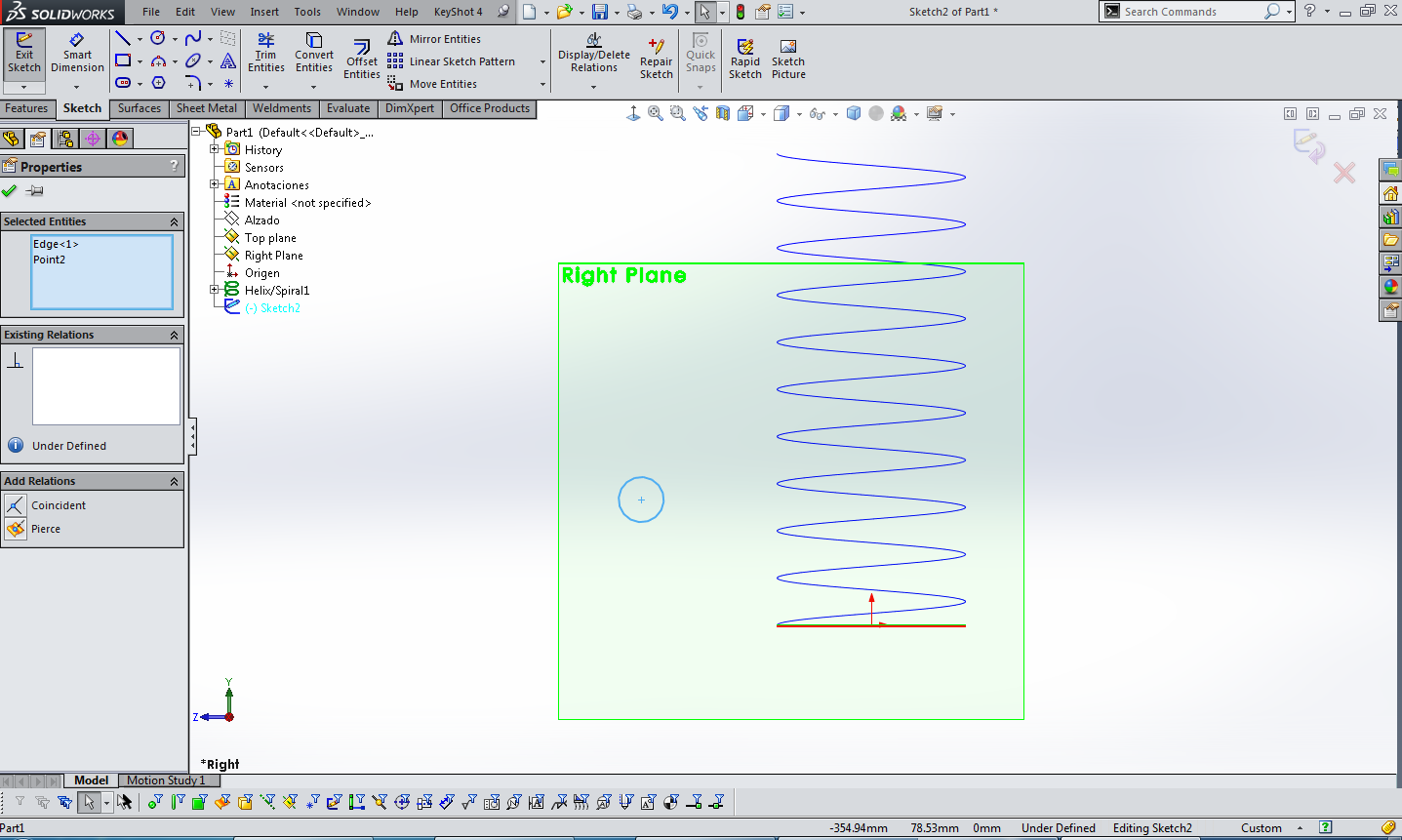Select Repair Sketch in the toolbar

click(656, 54)
